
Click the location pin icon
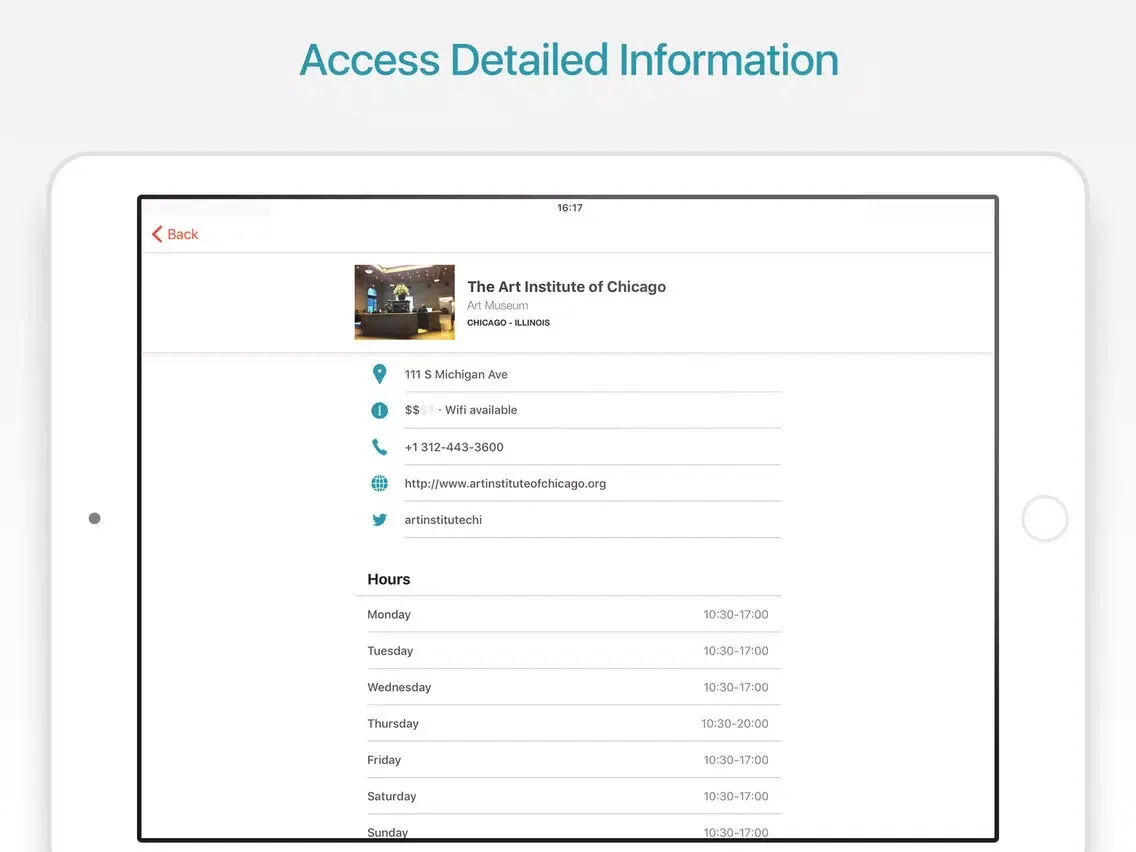[379, 374]
